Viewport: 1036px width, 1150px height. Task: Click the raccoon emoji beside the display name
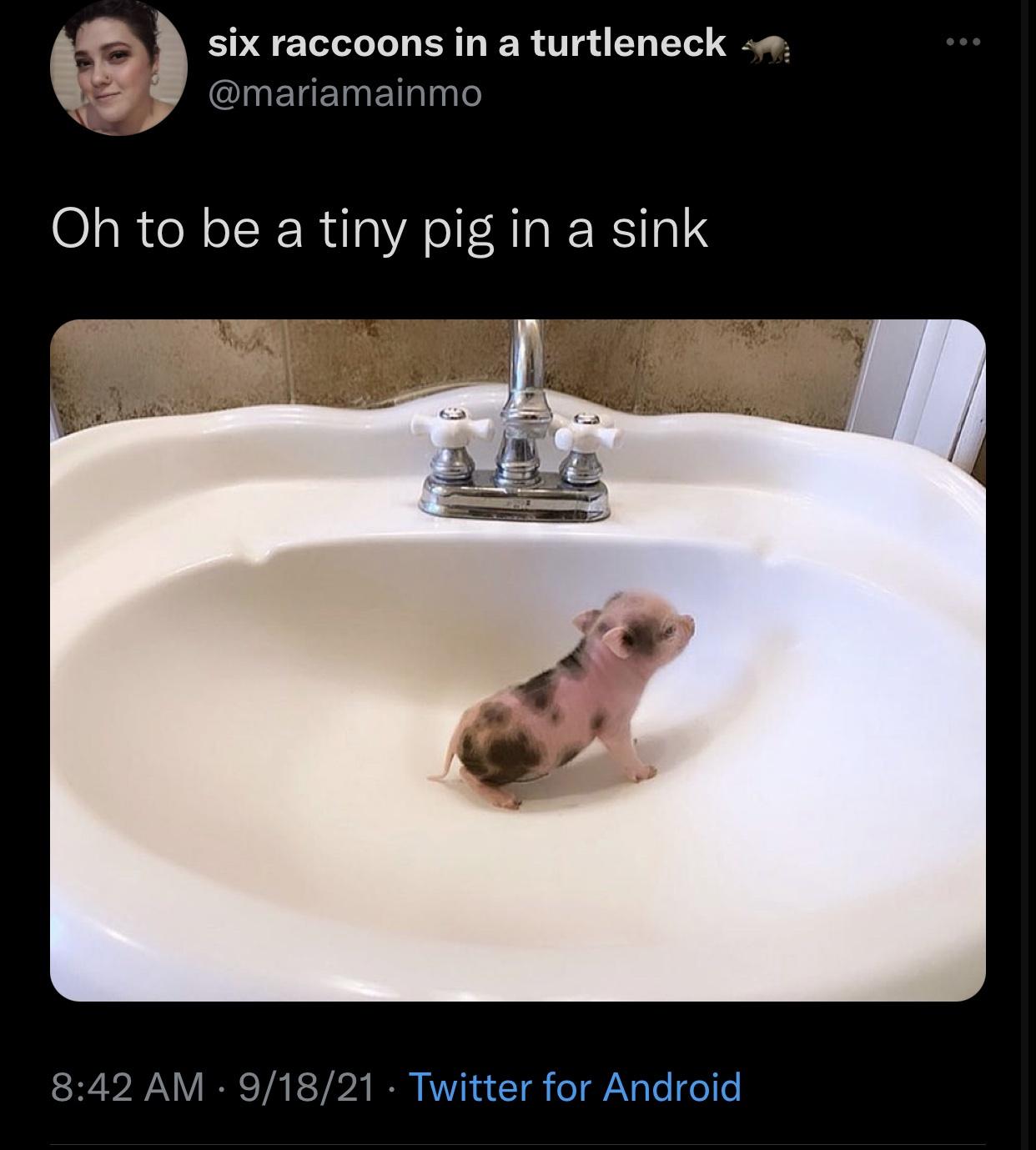767,51
